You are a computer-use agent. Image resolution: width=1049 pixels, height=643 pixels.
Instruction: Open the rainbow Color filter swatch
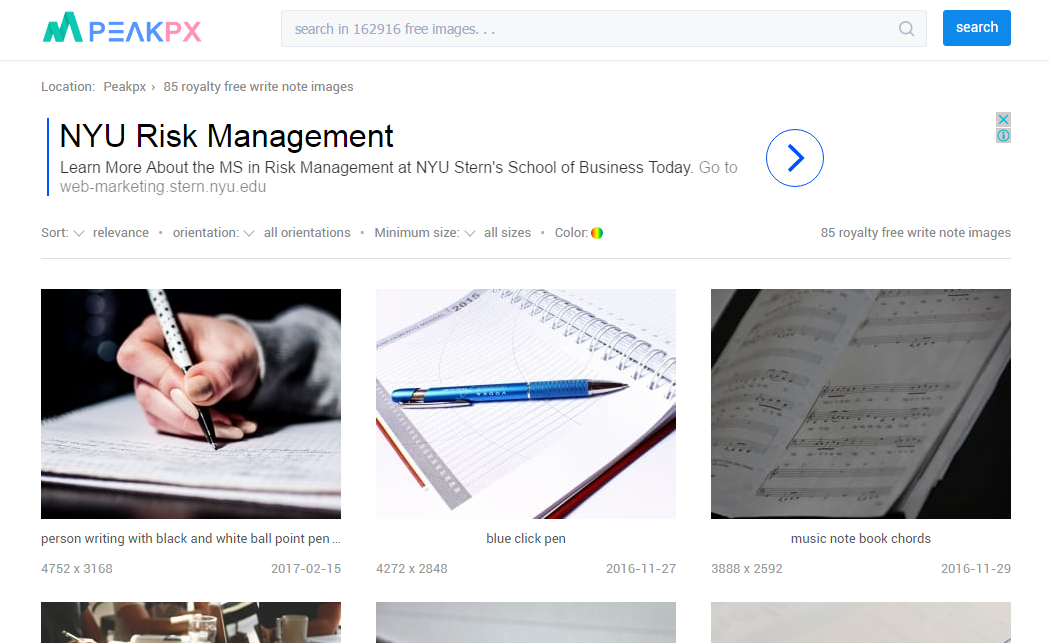597,233
